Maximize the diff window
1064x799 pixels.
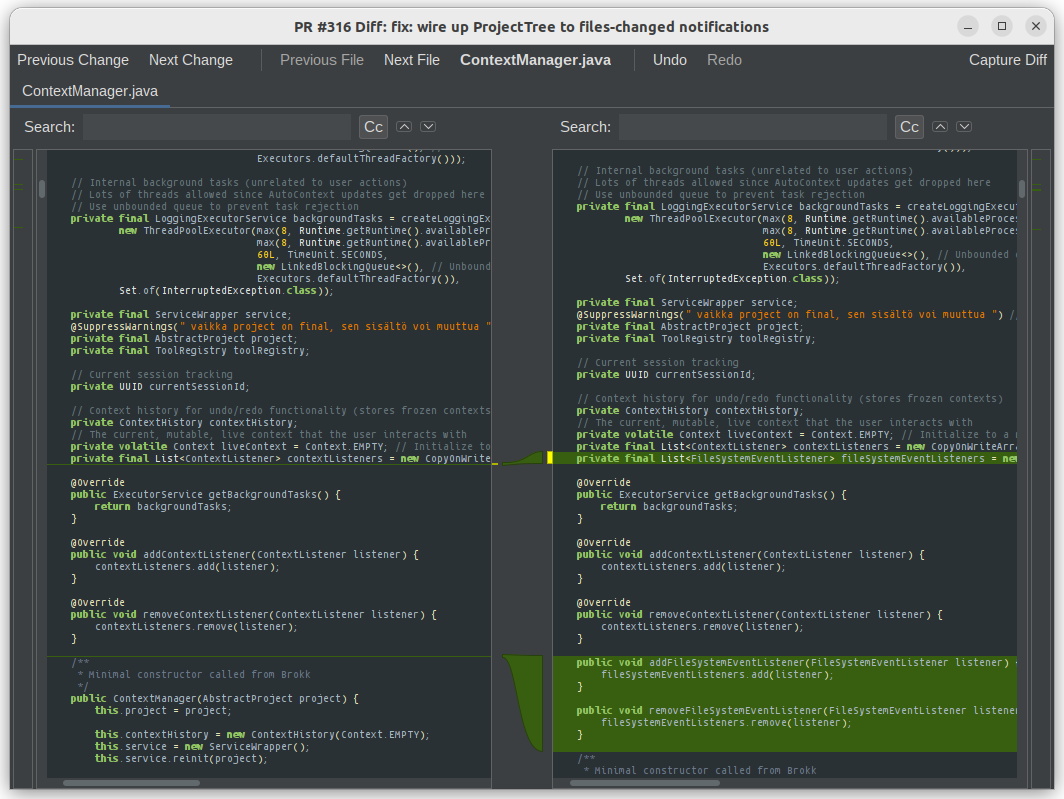pyautogui.click(x=1002, y=26)
